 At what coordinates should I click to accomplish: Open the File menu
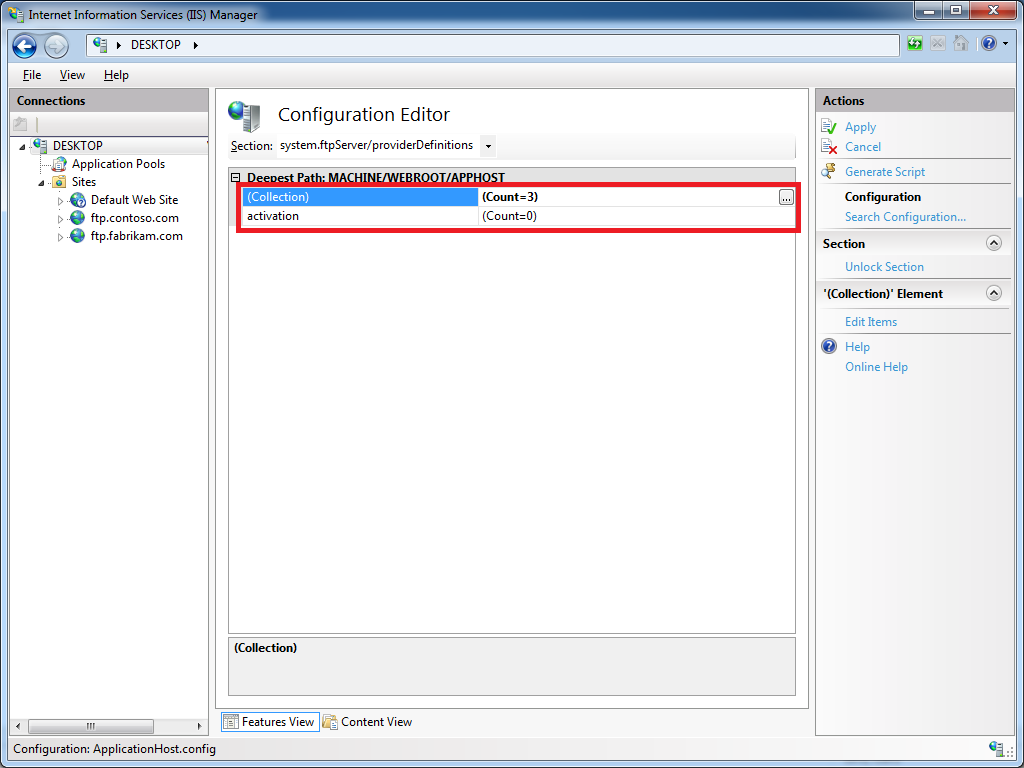coord(32,75)
